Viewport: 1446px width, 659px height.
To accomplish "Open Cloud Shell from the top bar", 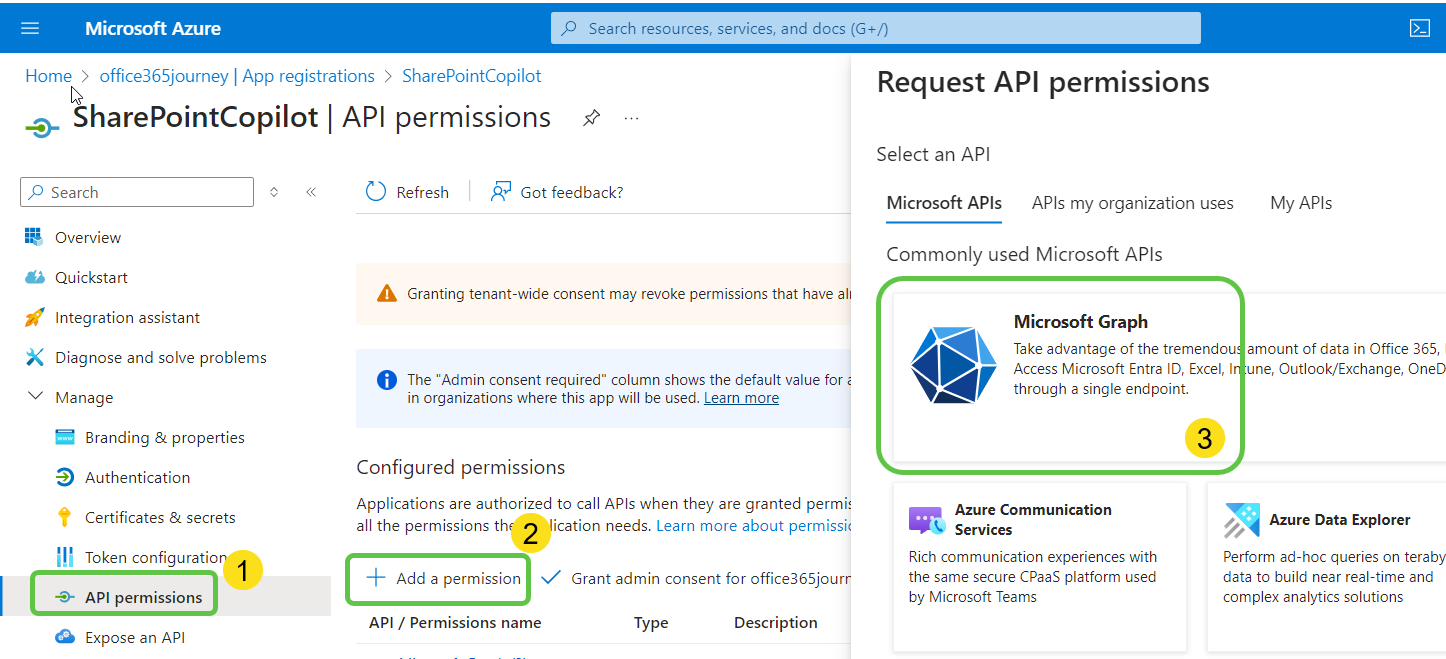I will click(1420, 27).
